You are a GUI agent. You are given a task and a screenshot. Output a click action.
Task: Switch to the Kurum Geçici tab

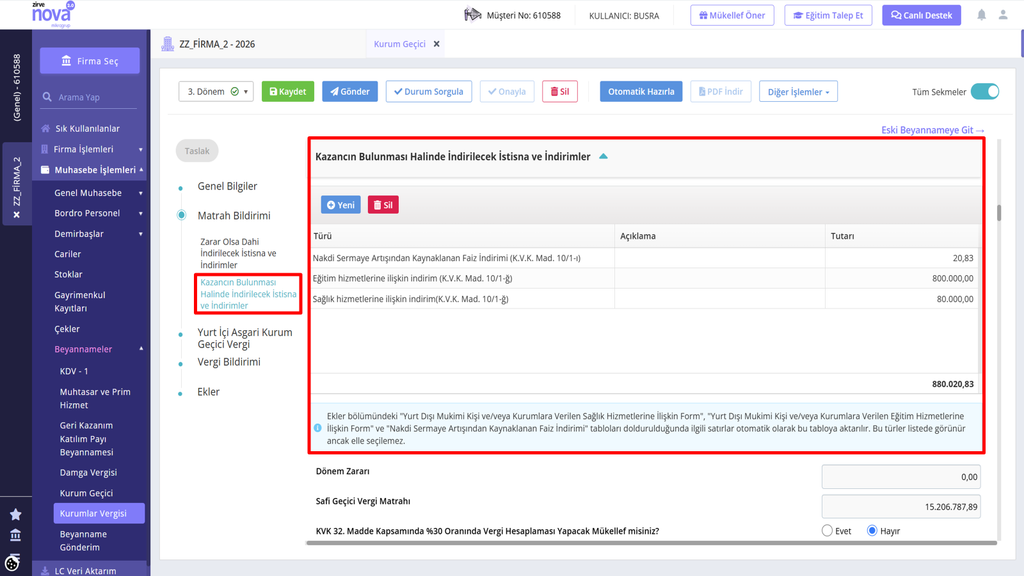coord(399,44)
